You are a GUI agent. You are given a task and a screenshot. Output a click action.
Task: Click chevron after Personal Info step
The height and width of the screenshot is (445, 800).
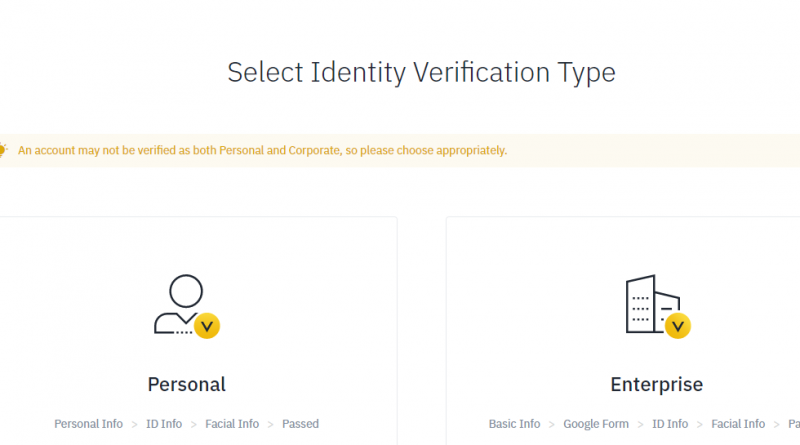pos(135,425)
